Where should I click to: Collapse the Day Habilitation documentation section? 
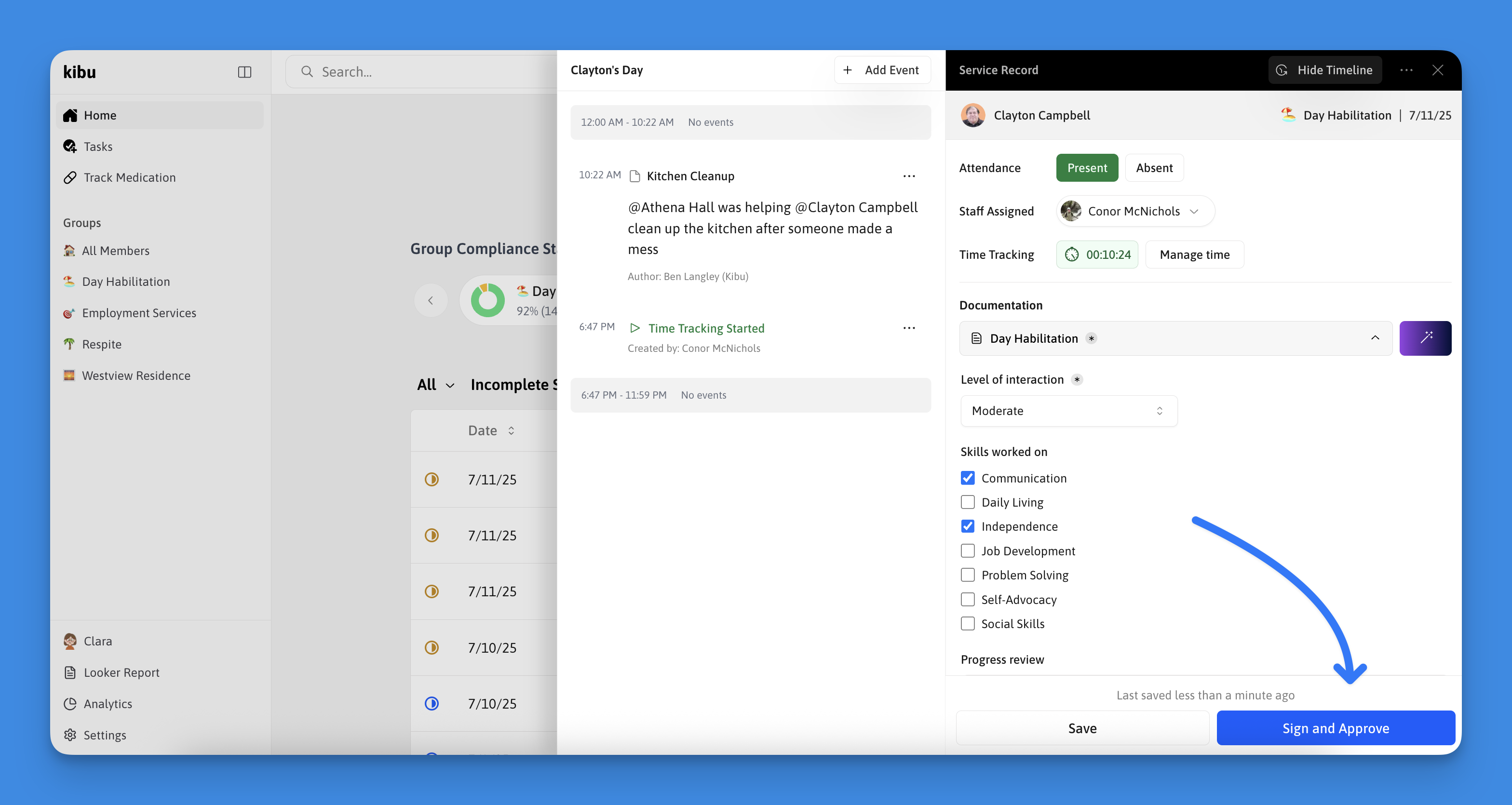[1374, 338]
